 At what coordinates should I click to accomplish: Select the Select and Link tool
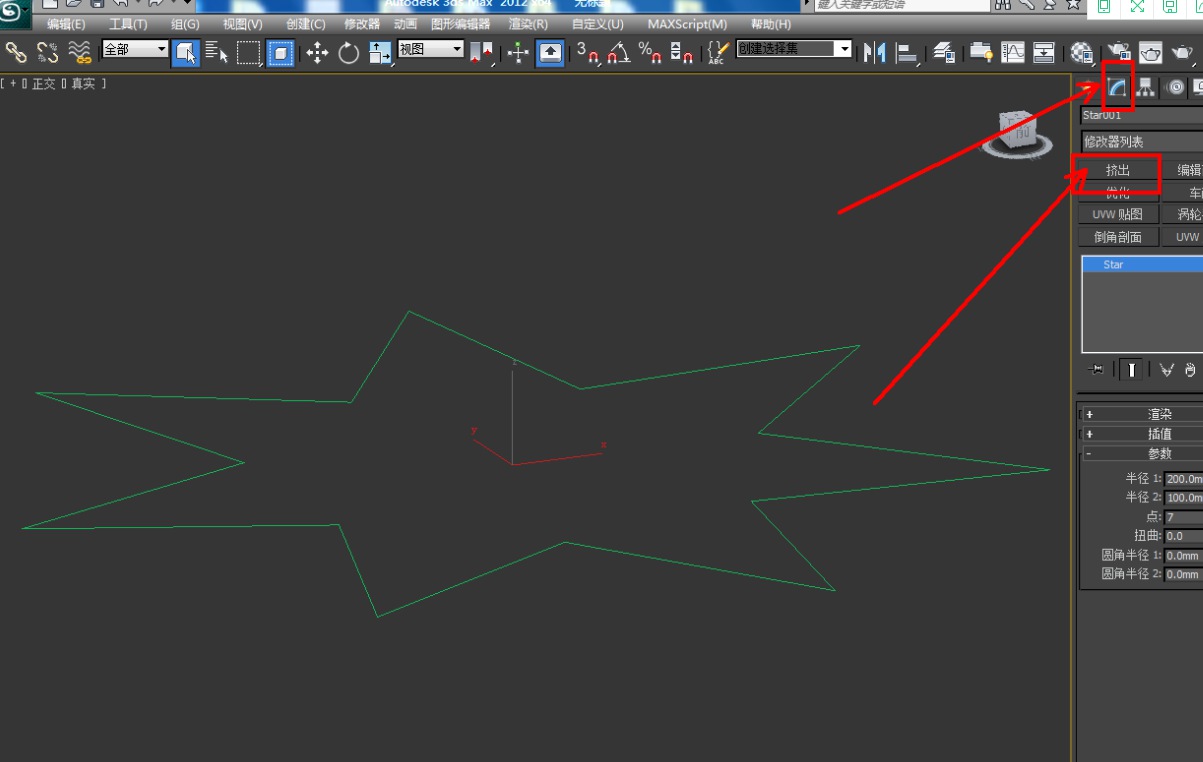[x=16, y=52]
